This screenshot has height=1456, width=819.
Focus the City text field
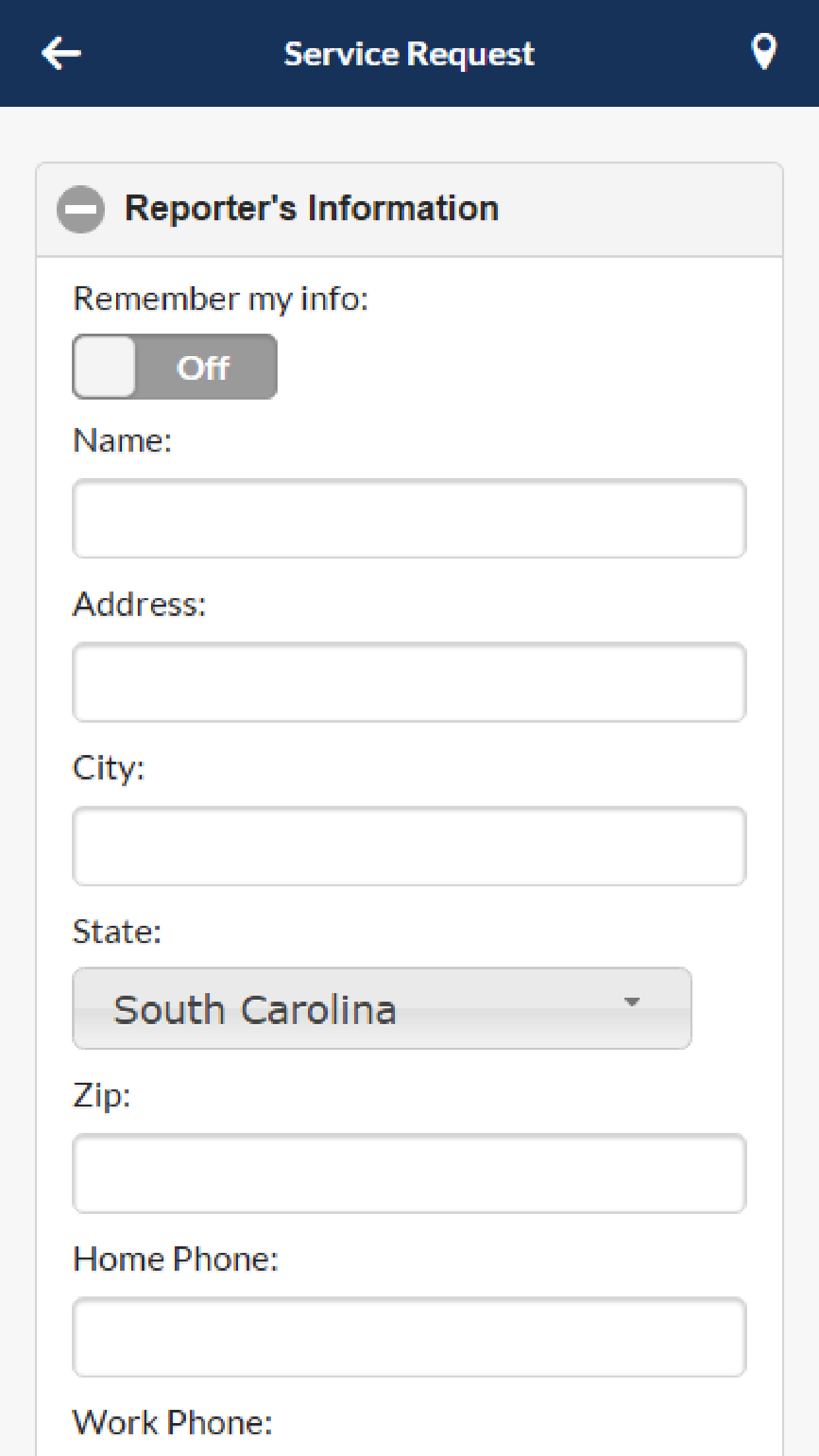point(409,845)
